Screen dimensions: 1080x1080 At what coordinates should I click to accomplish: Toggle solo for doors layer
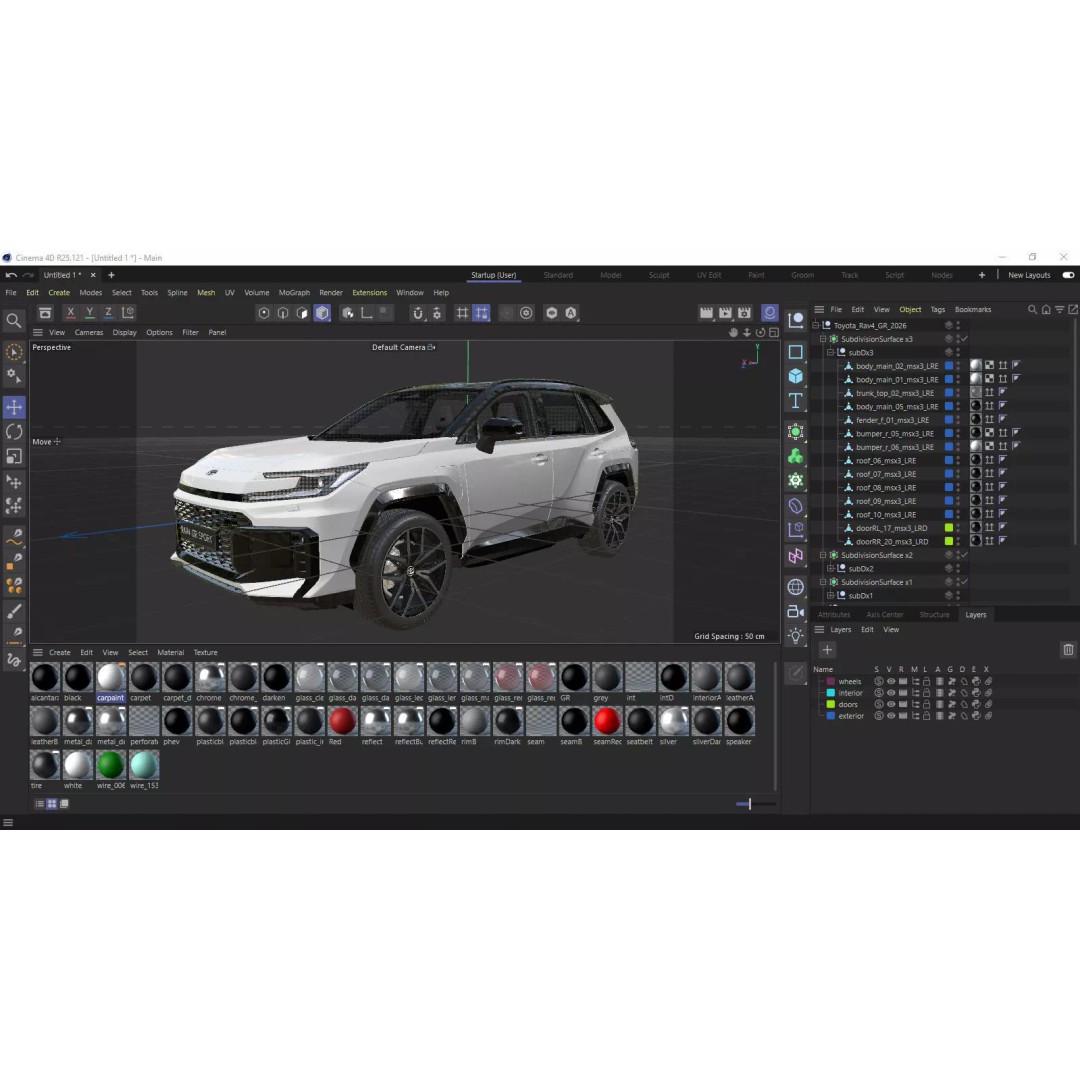[879, 704]
